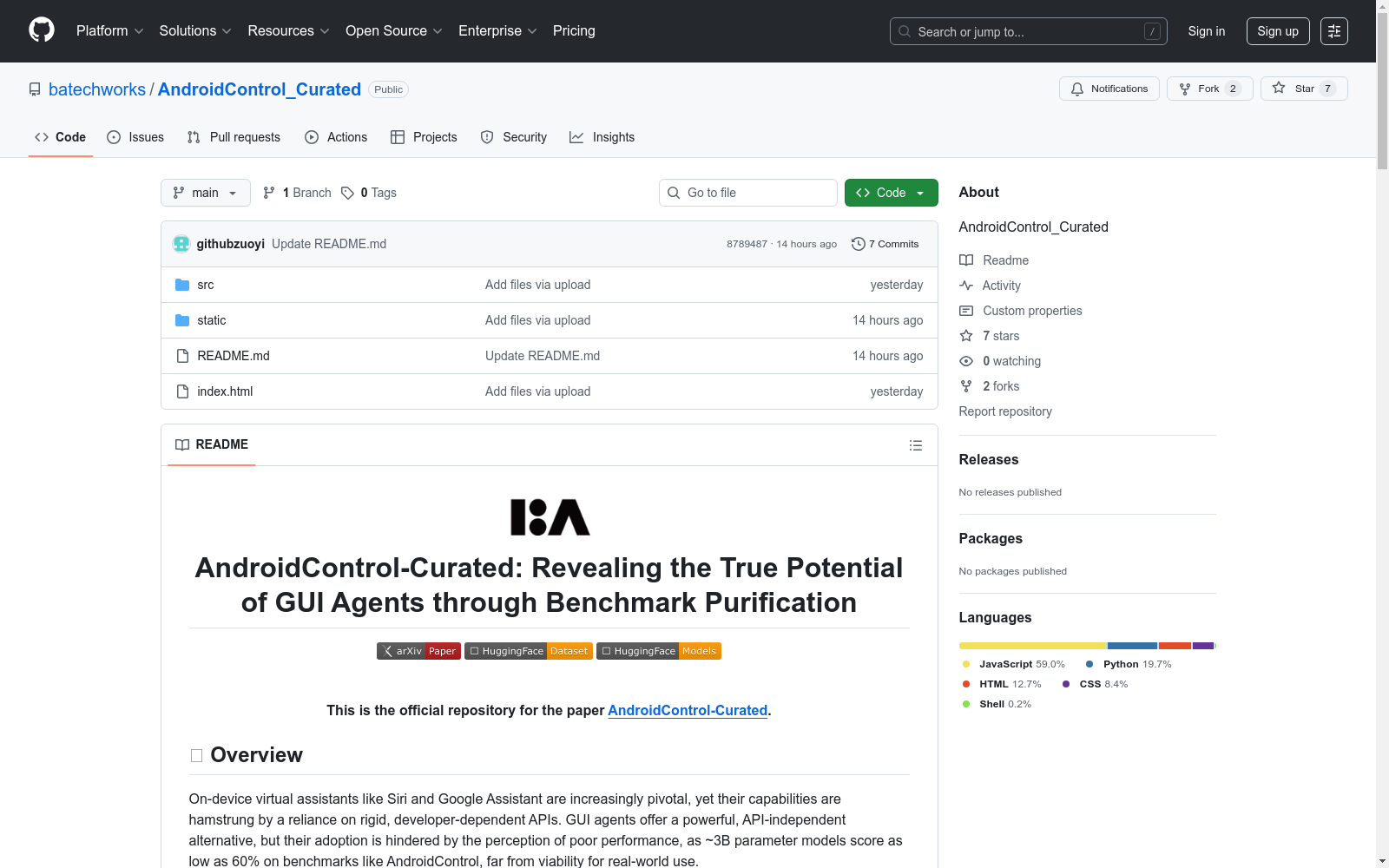Switch to the Code tab
Viewport: 1389px width, 868px height.
[x=60, y=137]
